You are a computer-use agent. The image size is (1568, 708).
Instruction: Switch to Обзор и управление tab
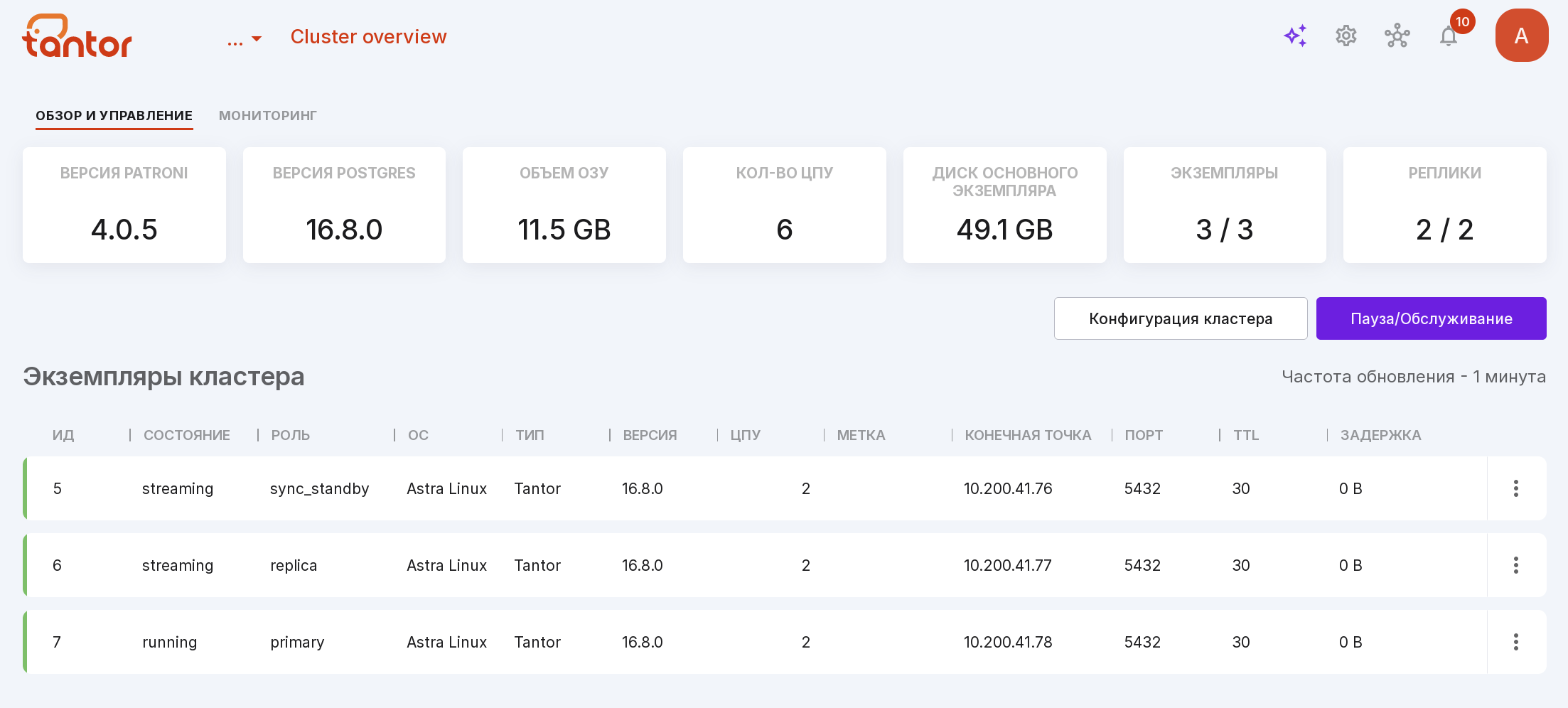[x=114, y=116]
